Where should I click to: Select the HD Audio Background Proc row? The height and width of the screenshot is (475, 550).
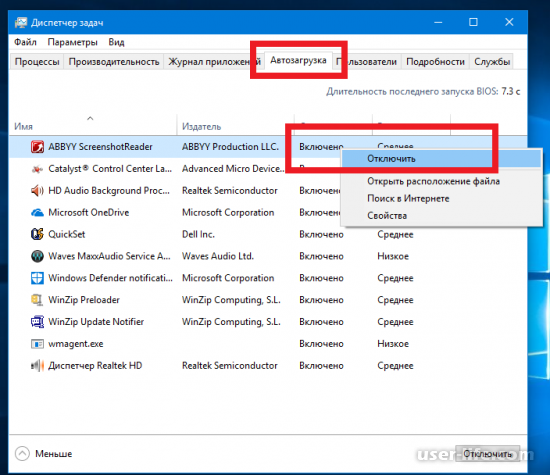(109, 190)
